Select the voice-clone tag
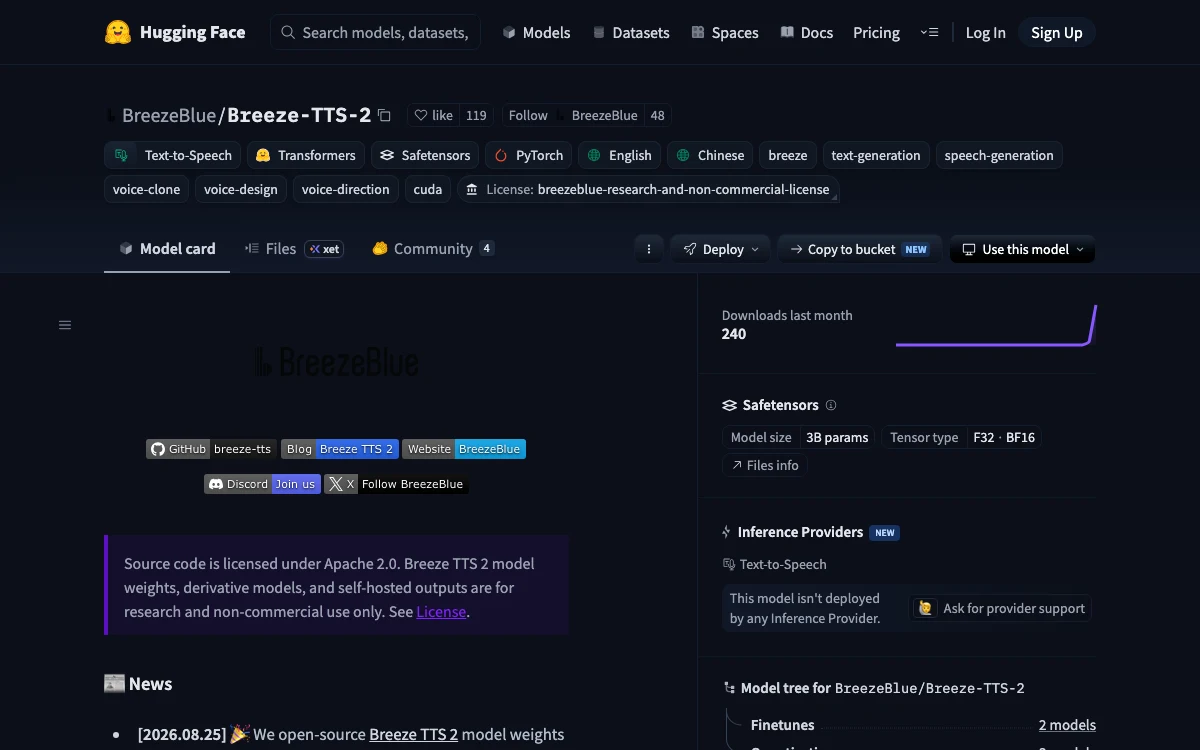The image size is (1200, 750). pos(146,189)
